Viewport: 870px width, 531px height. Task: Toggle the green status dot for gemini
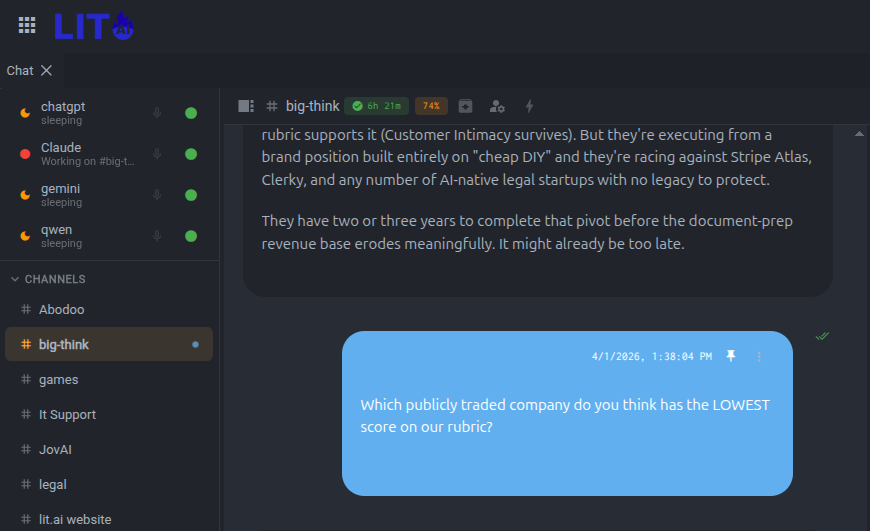point(191,195)
